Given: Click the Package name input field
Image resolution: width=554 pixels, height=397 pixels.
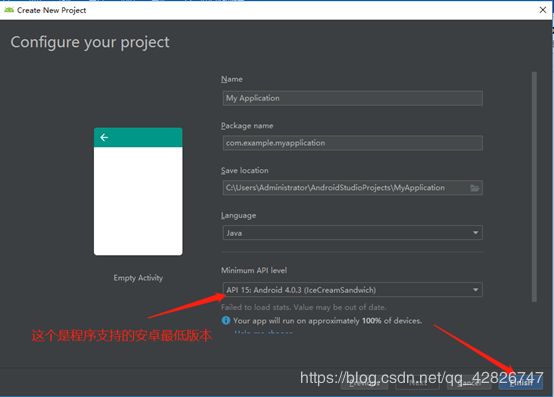Looking at the screenshot, I should pos(353,143).
